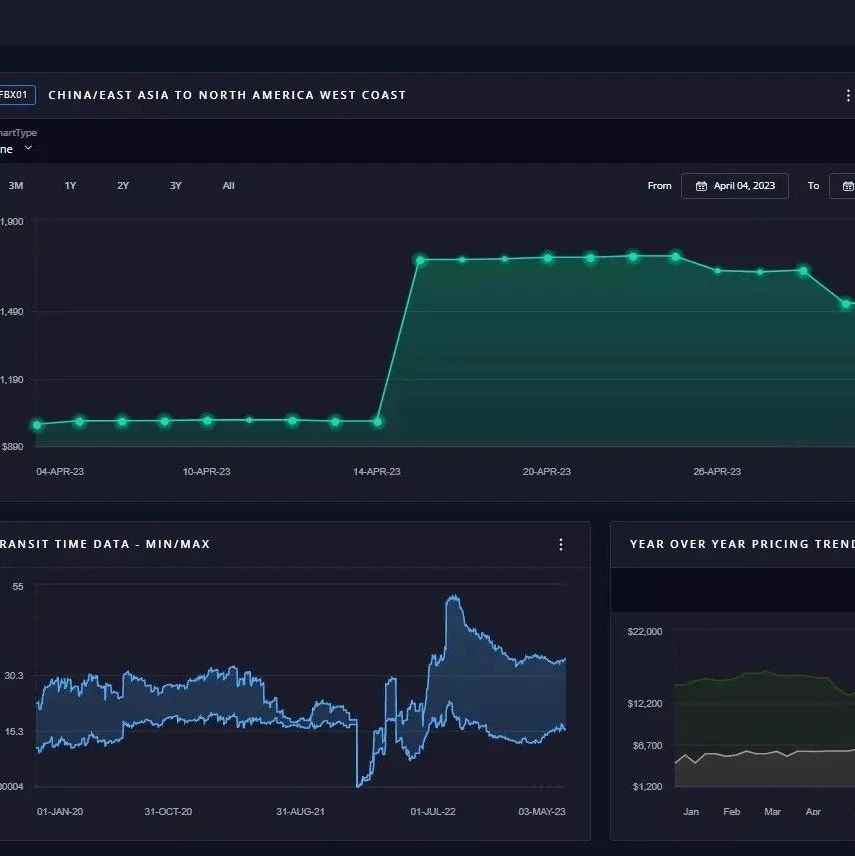
Task: Click the To label beside the date field
Action: (814, 186)
